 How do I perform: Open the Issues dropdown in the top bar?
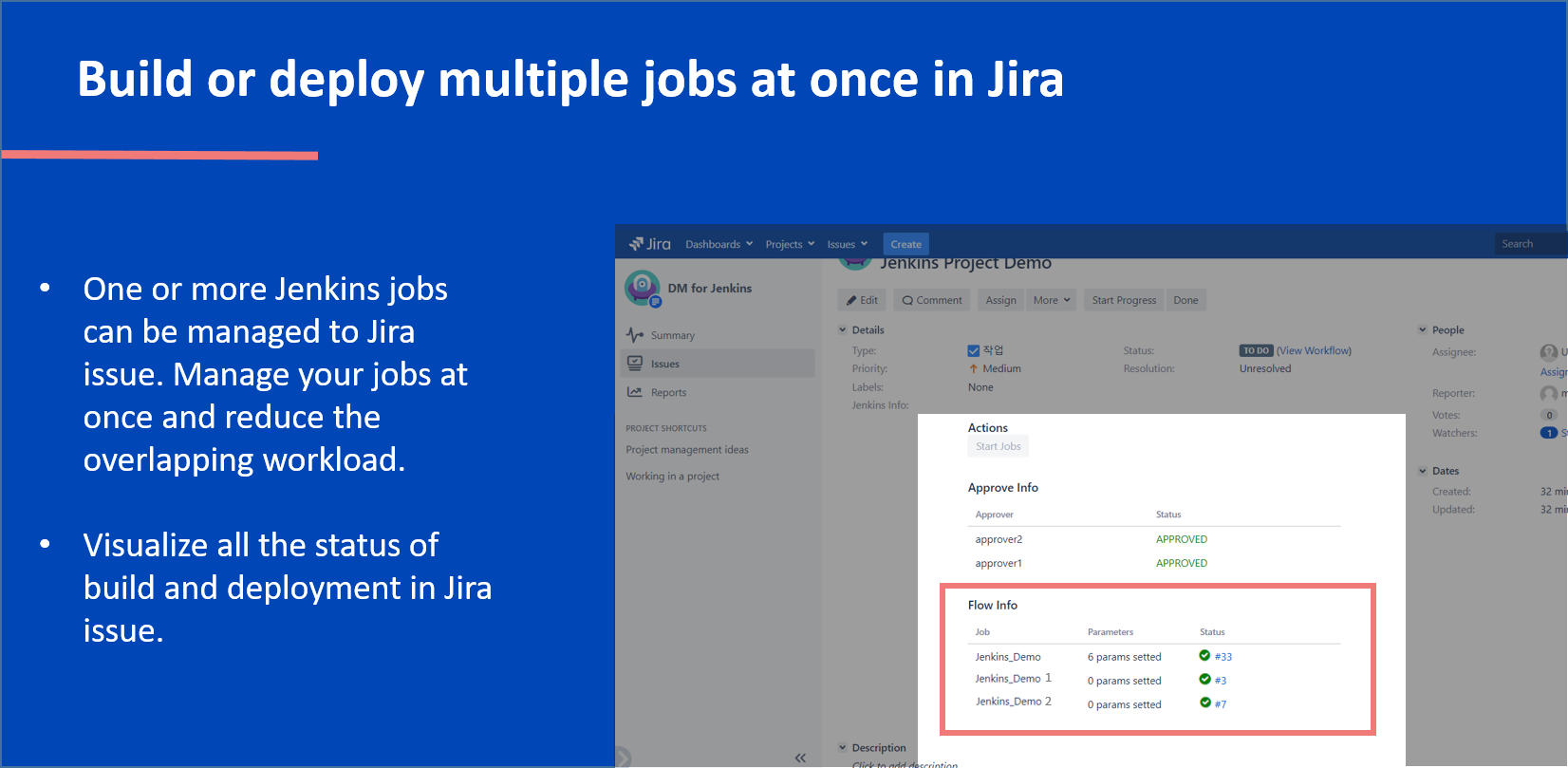[847, 244]
